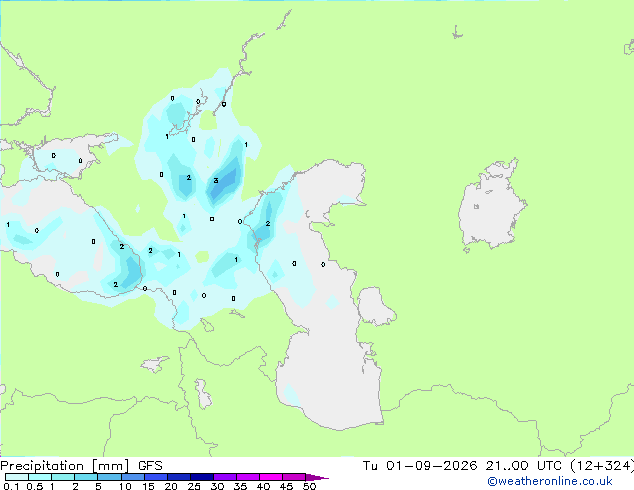Click the 20 legend label
The width and height of the screenshot is (634, 490).
tap(171, 486)
